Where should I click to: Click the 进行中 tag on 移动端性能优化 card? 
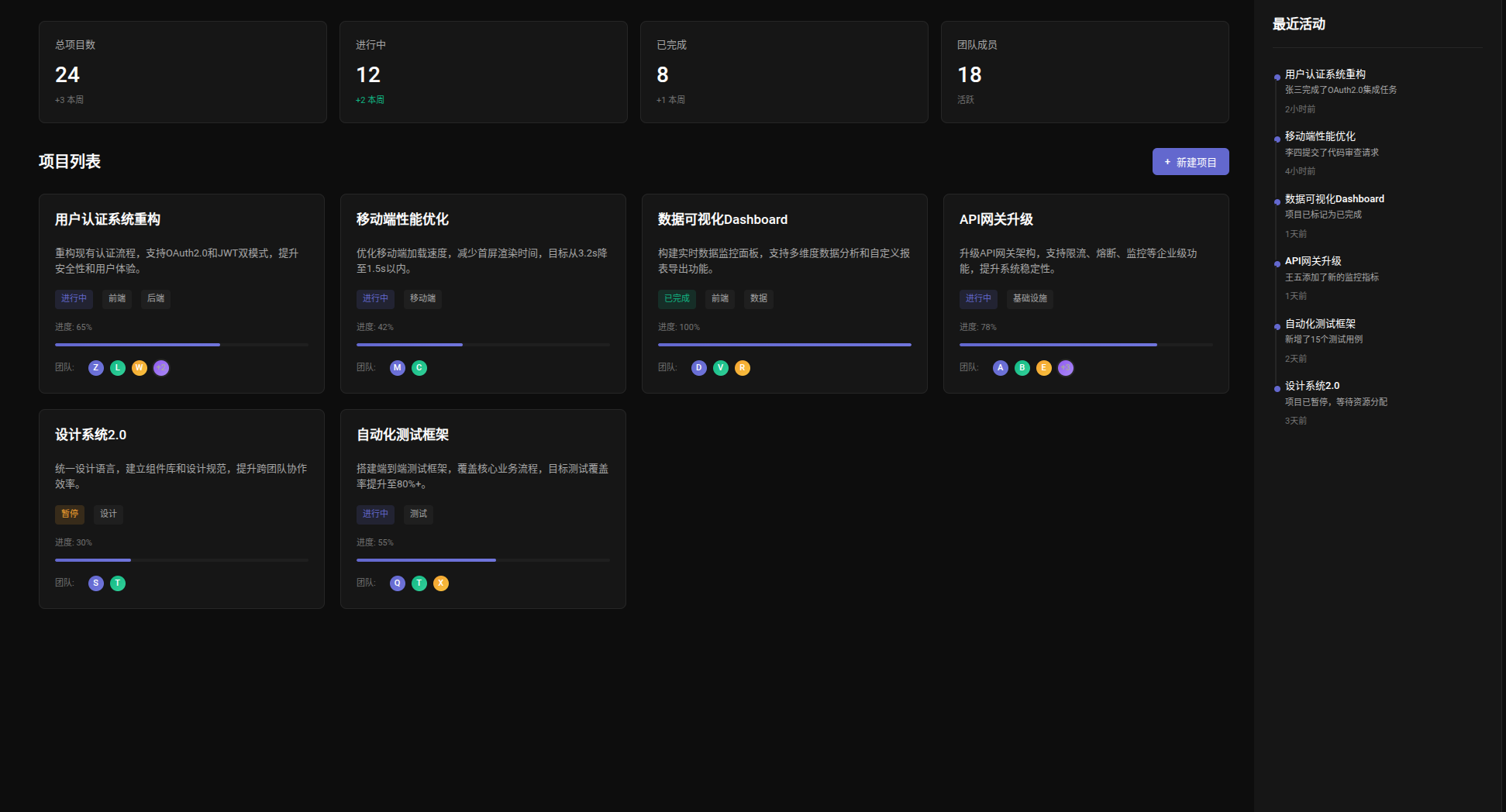[375, 298]
